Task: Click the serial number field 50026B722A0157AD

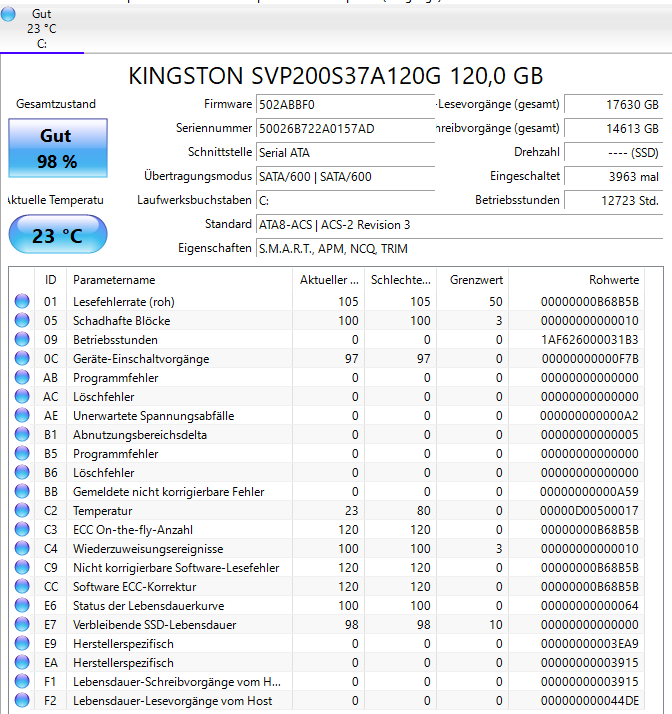Action: point(345,129)
